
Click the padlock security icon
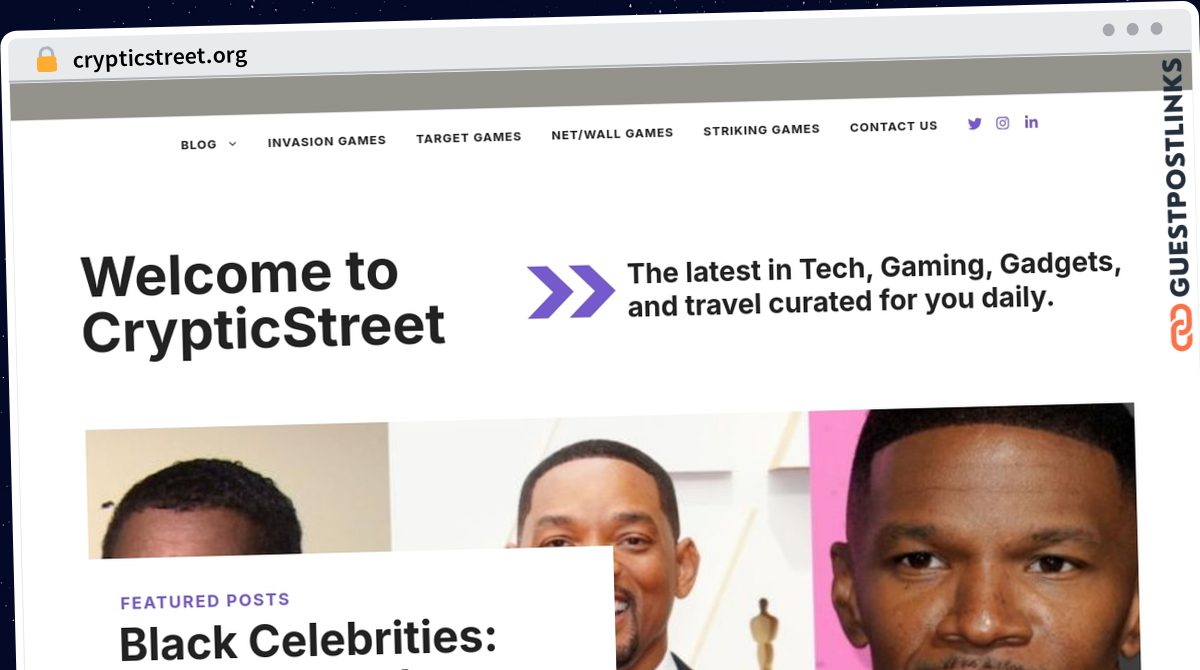[47, 60]
